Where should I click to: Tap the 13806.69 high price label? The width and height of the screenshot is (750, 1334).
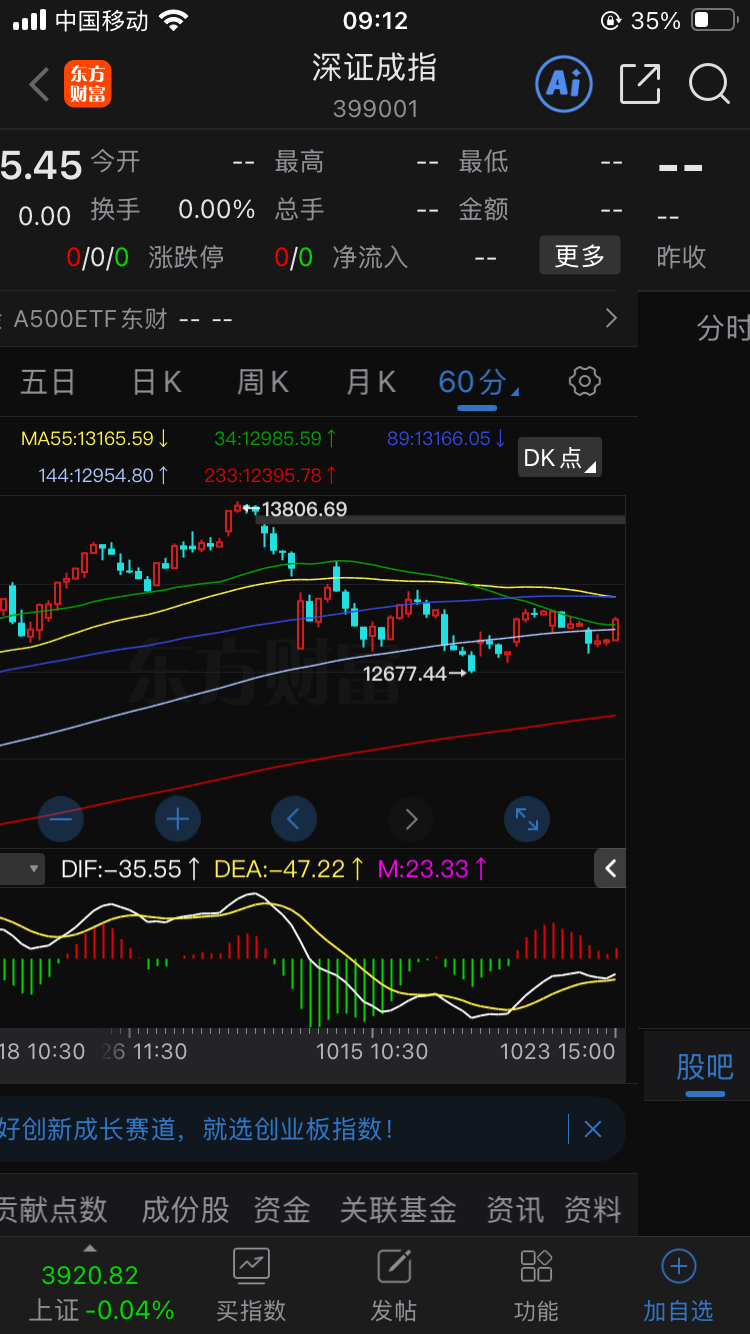[304, 509]
